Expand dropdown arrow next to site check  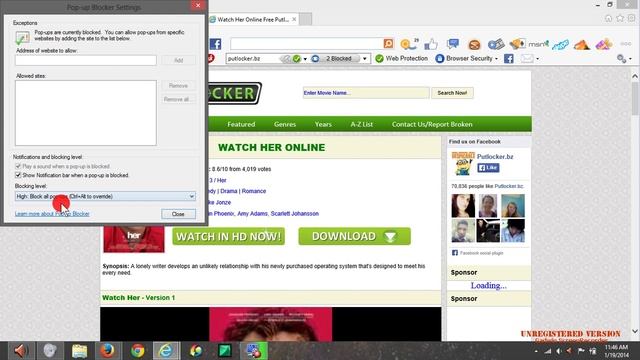click(305, 59)
